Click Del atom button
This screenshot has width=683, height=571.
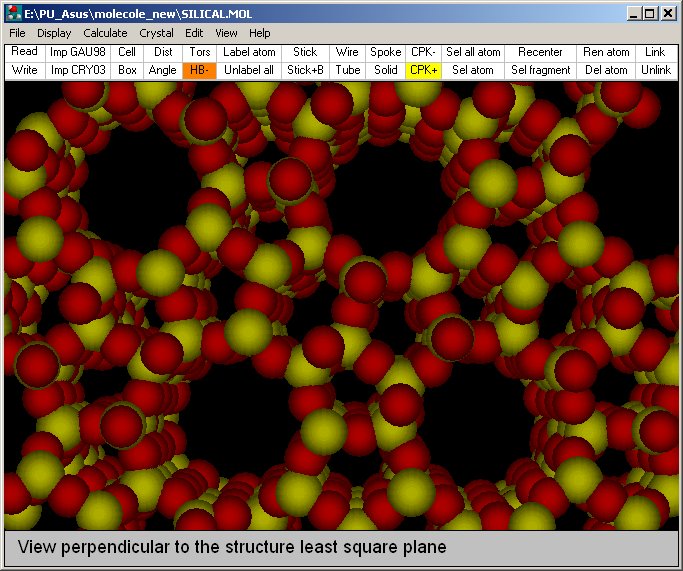click(606, 70)
